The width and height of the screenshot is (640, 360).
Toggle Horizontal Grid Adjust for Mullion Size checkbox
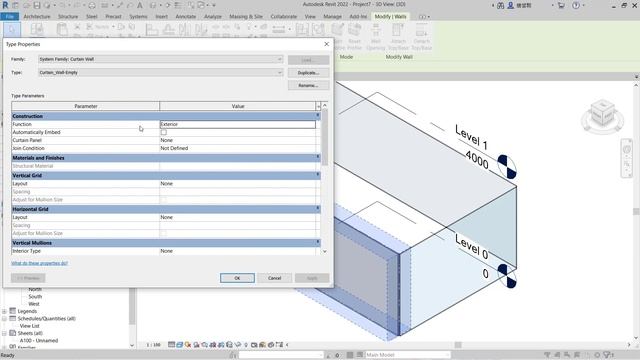[164, 233]
